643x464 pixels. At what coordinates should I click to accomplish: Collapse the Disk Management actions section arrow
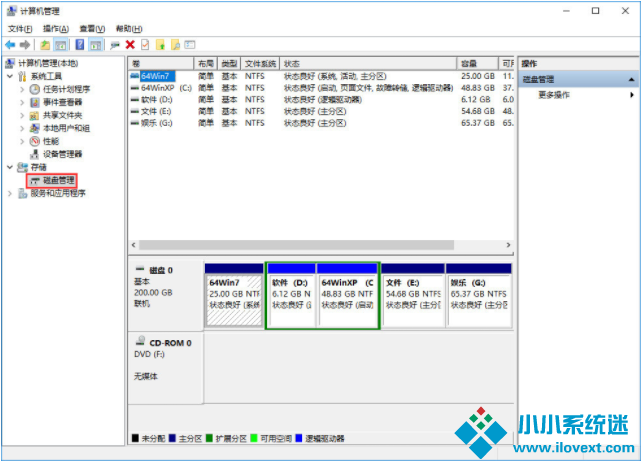pos(632,80)
